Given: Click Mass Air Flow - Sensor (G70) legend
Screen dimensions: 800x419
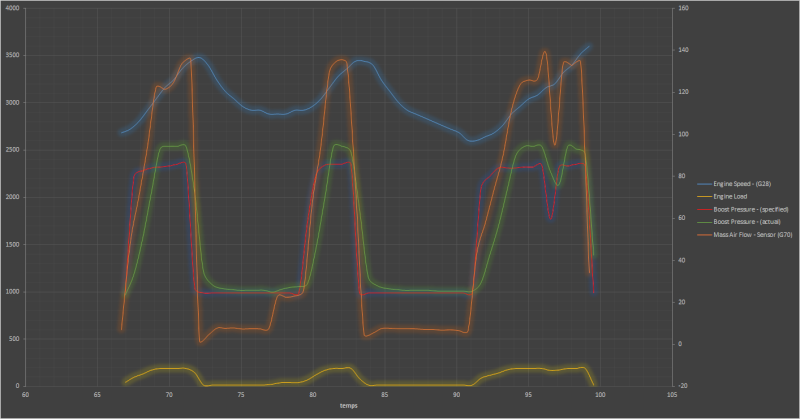Looking at the screenshot, I should (x=750, y=235).
